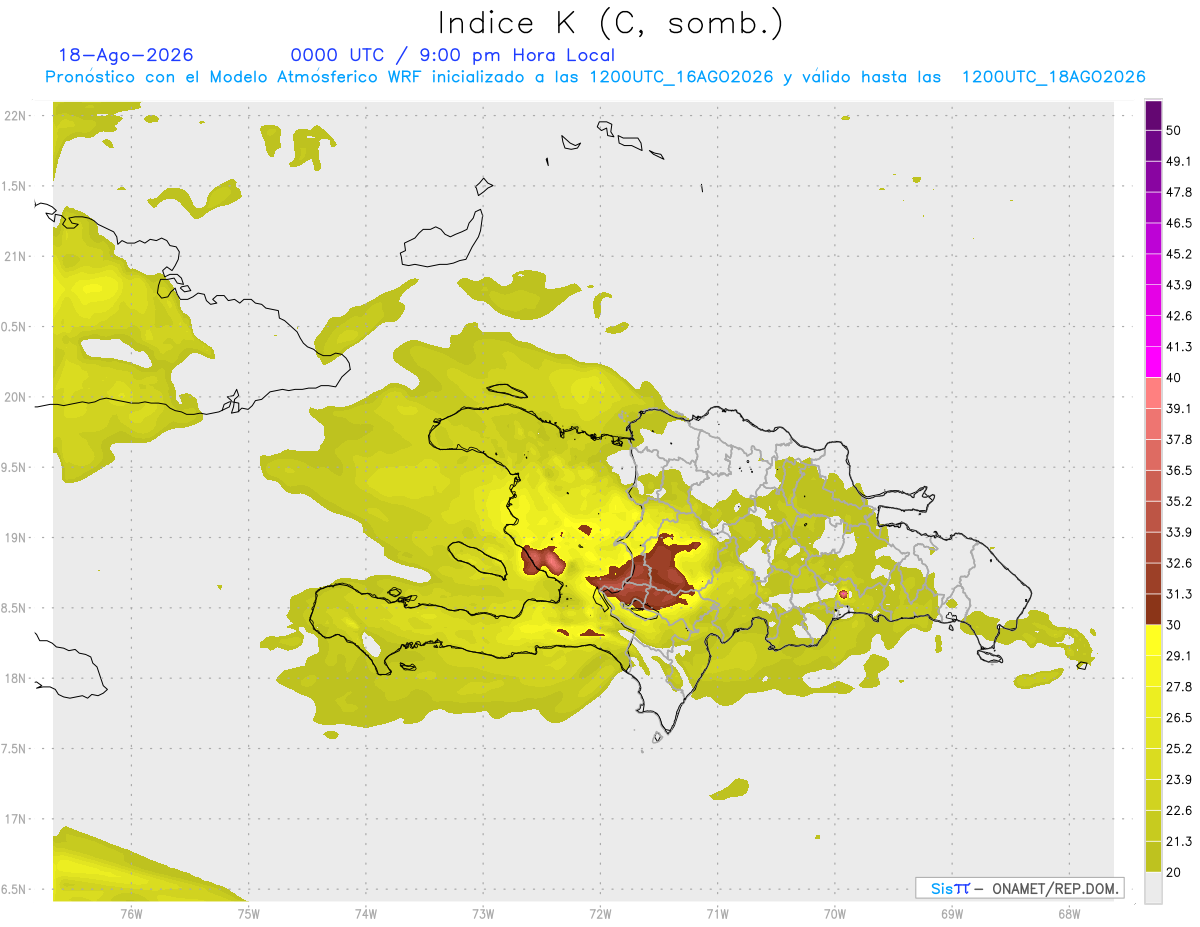Screen dimensions: 1200x927
Task: Click the legend value '49.1'
Action: (1178, 161)
